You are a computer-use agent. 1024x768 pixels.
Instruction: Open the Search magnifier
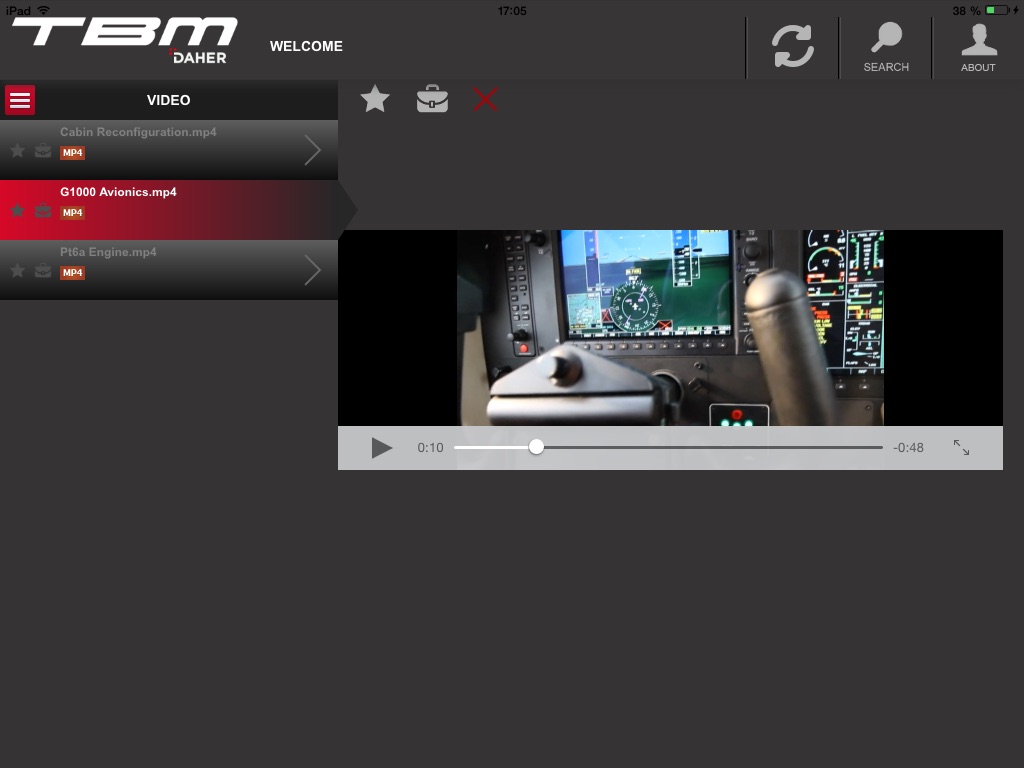pyautogui.click(x=886, y=46)
